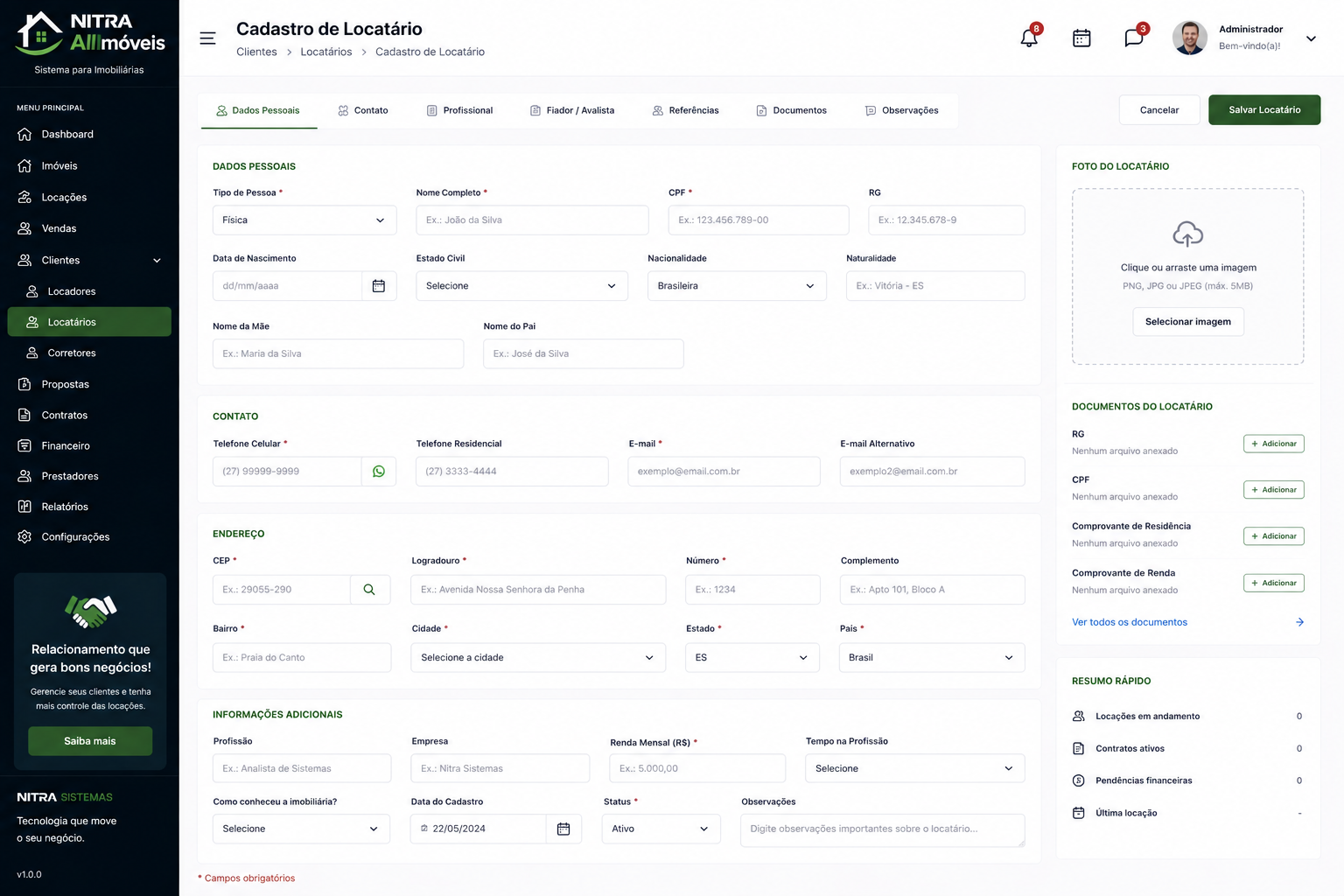1344x896 pixels.
Task: Open the Tipo de Pessoa dropdown
Action: (304, 220)
